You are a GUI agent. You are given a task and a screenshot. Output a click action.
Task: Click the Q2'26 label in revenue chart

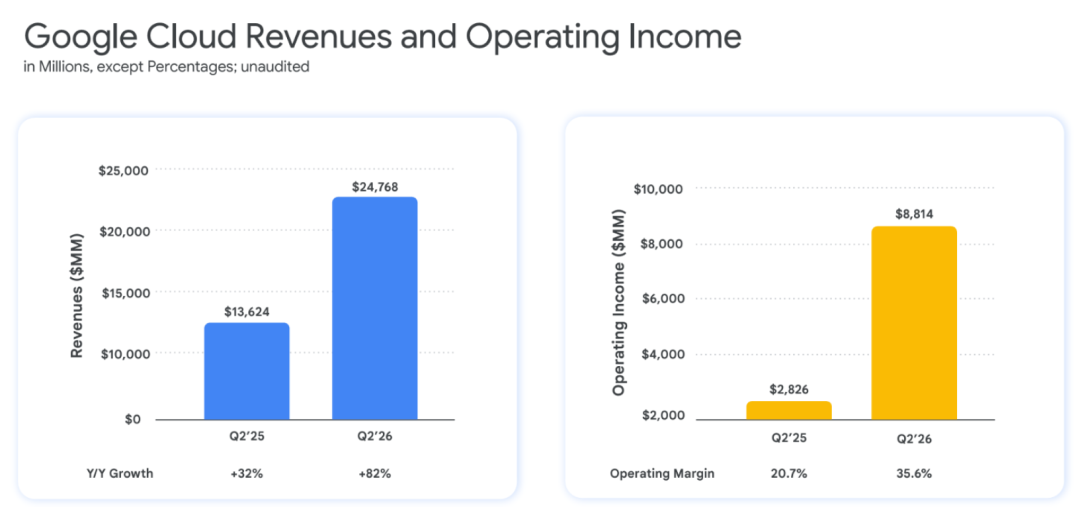(375, 436)
